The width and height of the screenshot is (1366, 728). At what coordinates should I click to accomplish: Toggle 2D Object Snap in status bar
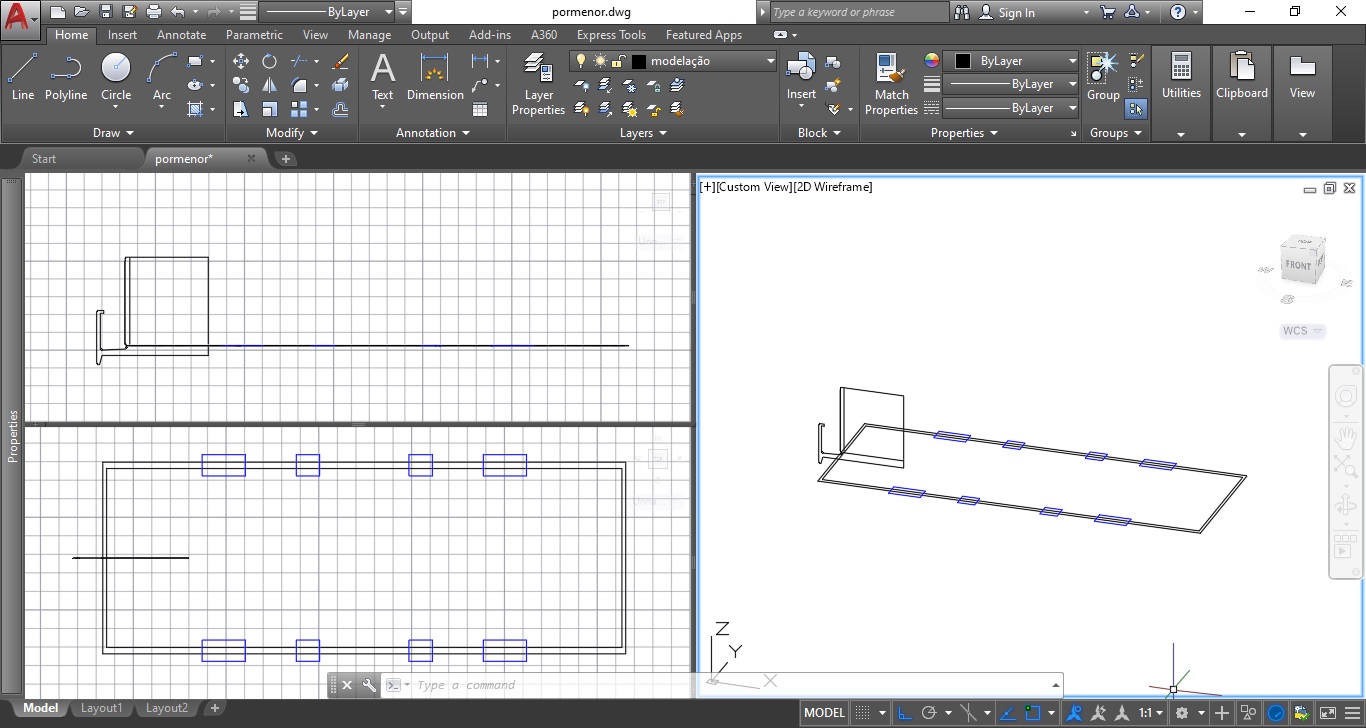(1034, 713)
